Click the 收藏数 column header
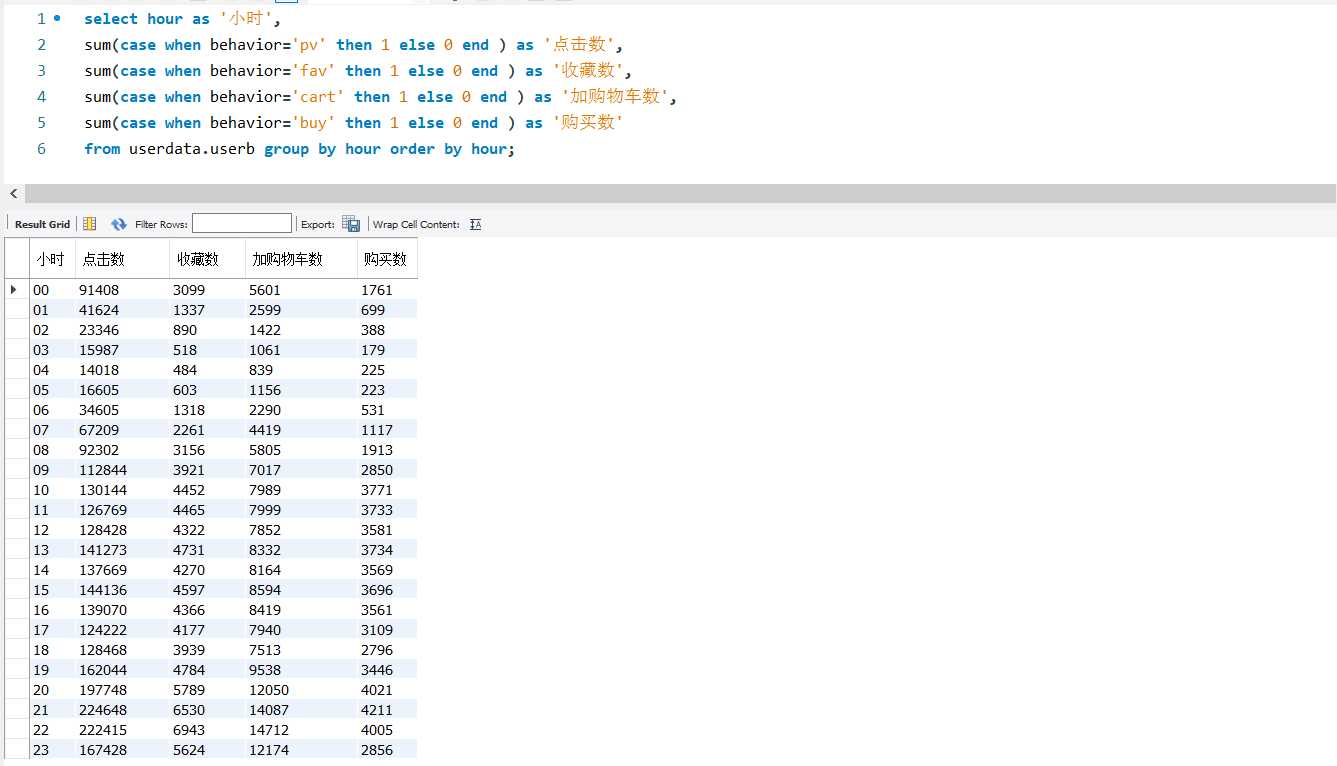Screen dimensions: 1337x766 coord(207,259)
